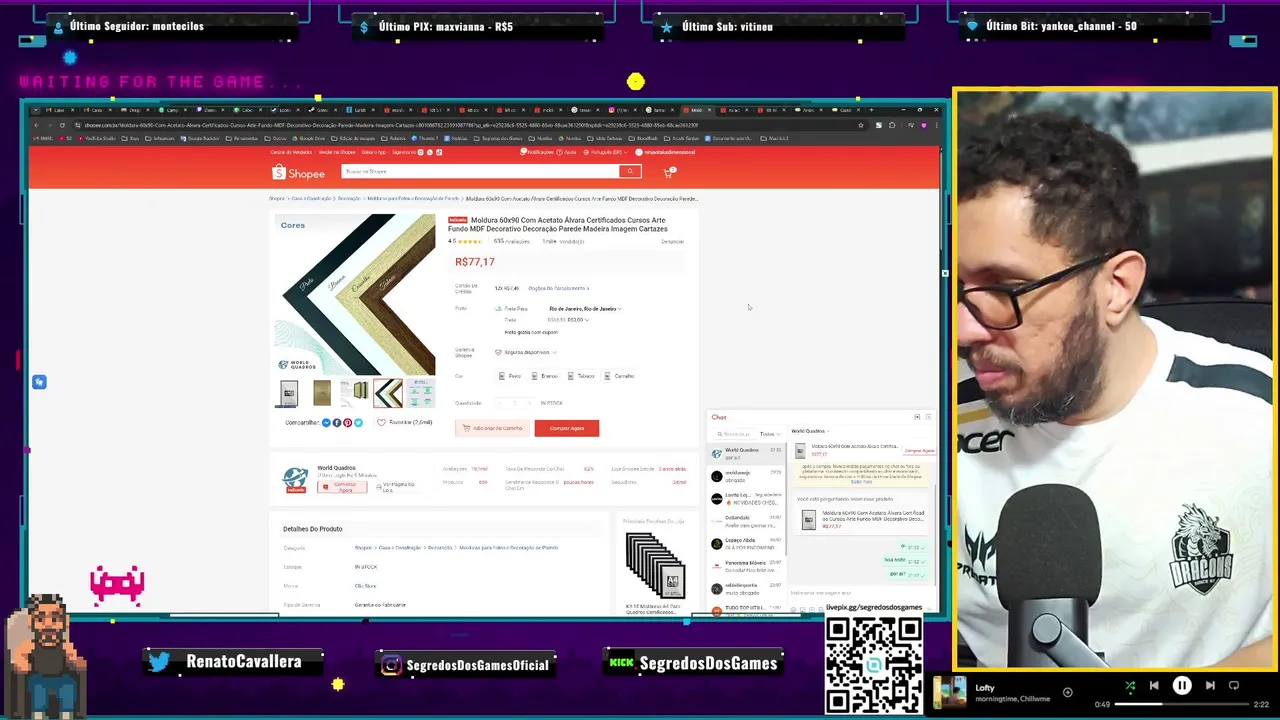Focus the Shopee search field
1280x720 pixels.
[480, 172]
